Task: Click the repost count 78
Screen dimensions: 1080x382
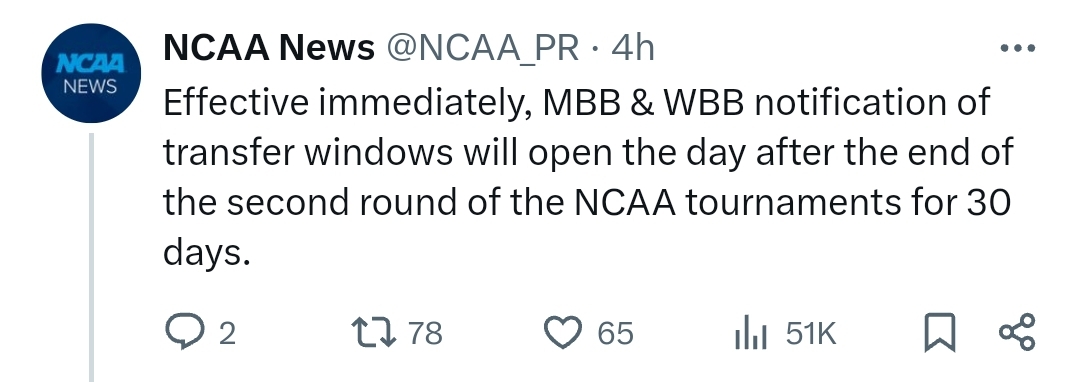Action: point(425,333)
